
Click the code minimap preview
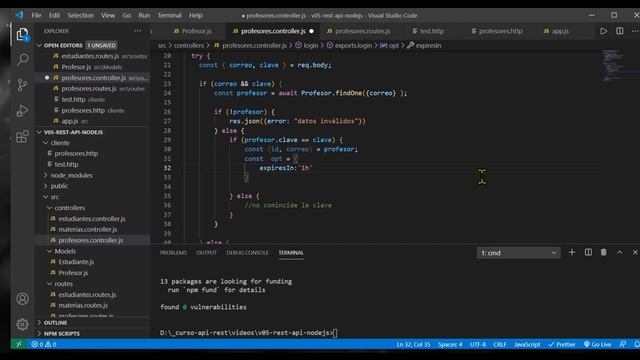click(x=613, y=65)
